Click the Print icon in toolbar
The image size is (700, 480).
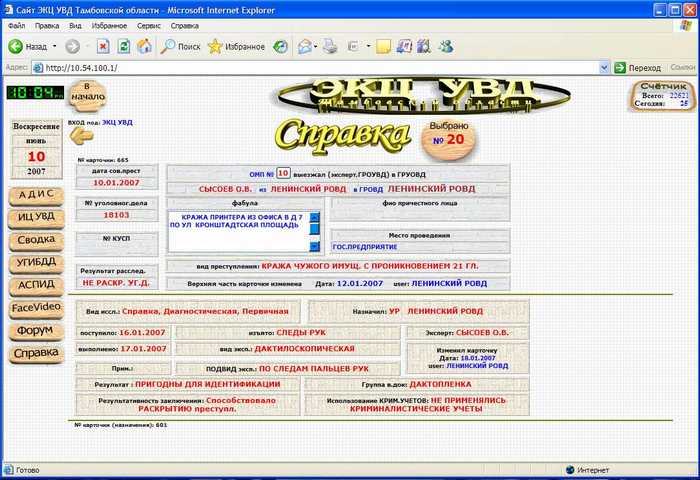click(x=330, y=46)
